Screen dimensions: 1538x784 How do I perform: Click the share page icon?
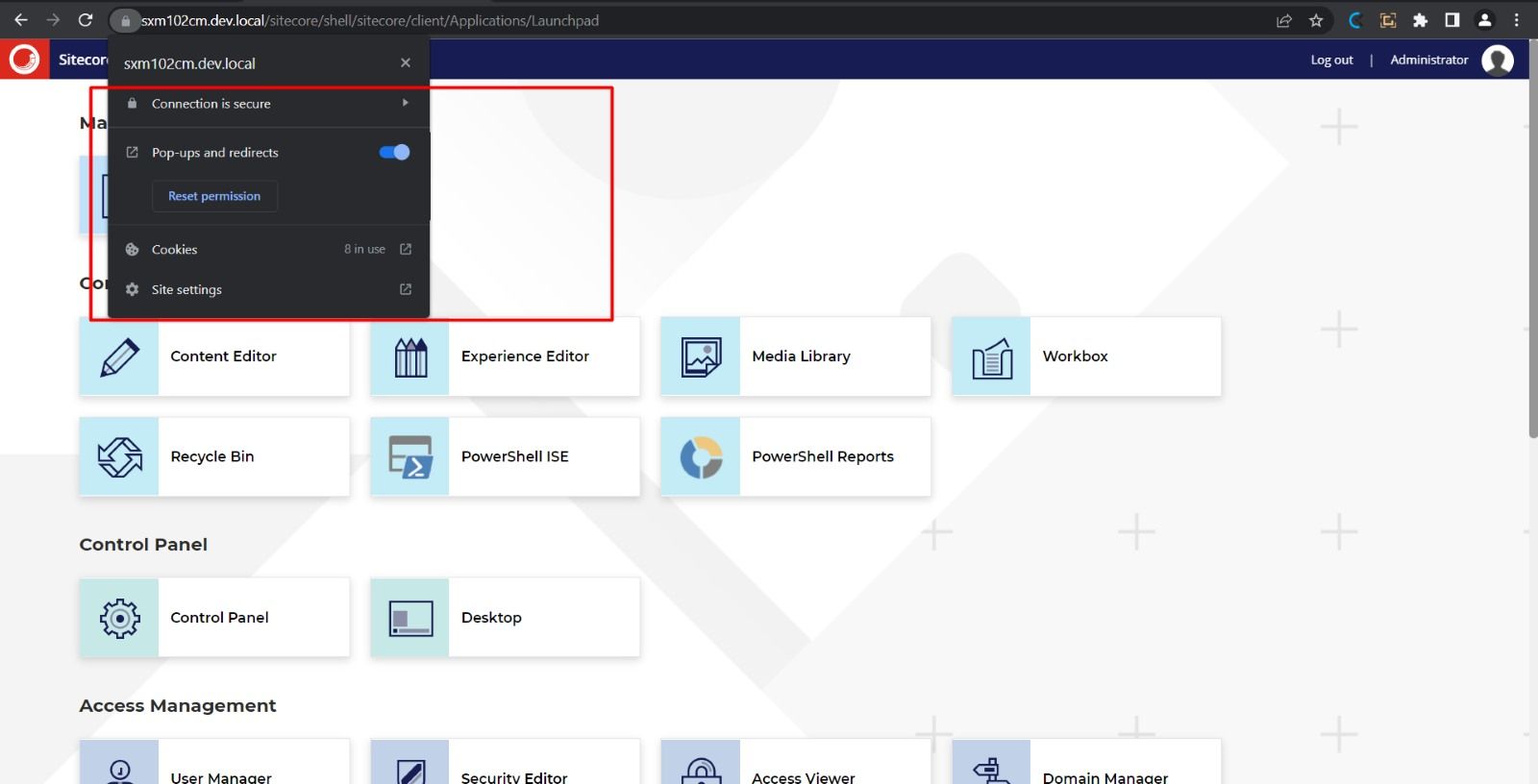[1283, 20]
